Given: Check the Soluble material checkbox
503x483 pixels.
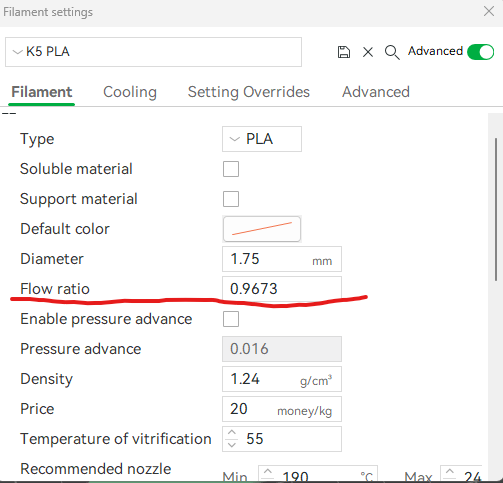Looking at the screenshot, I should 231,169.
